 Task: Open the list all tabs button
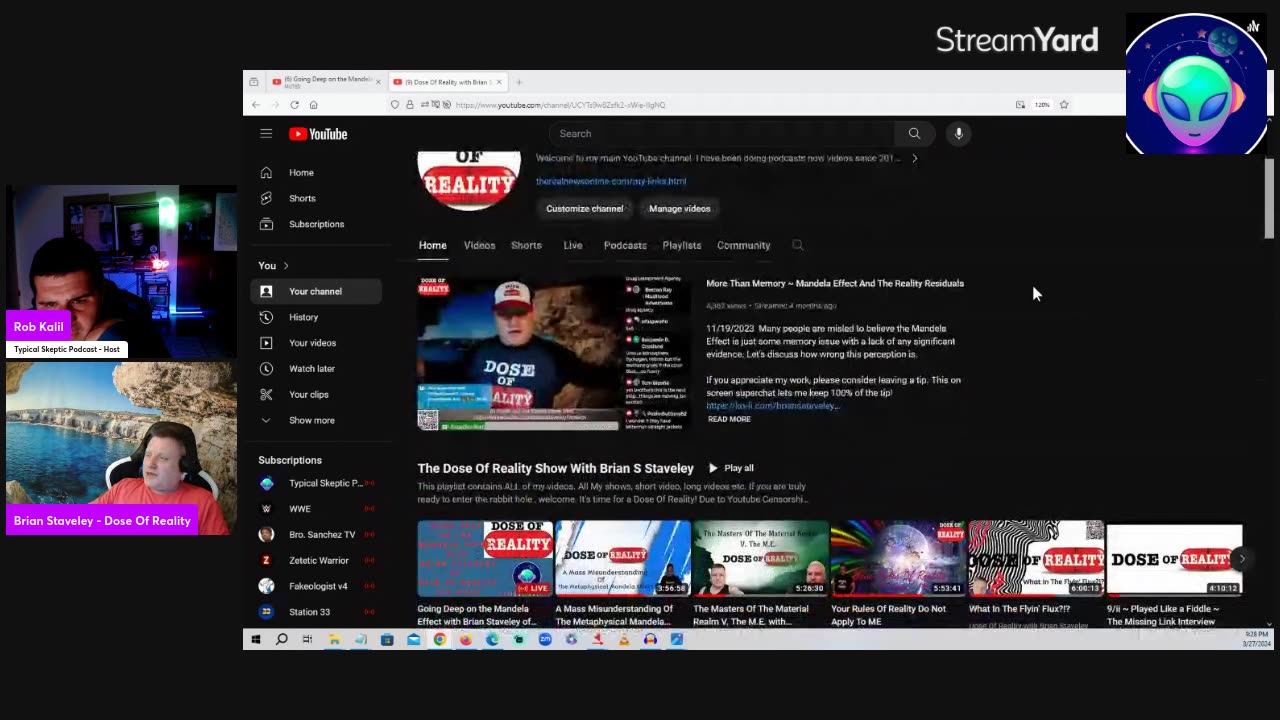(253, 82)
